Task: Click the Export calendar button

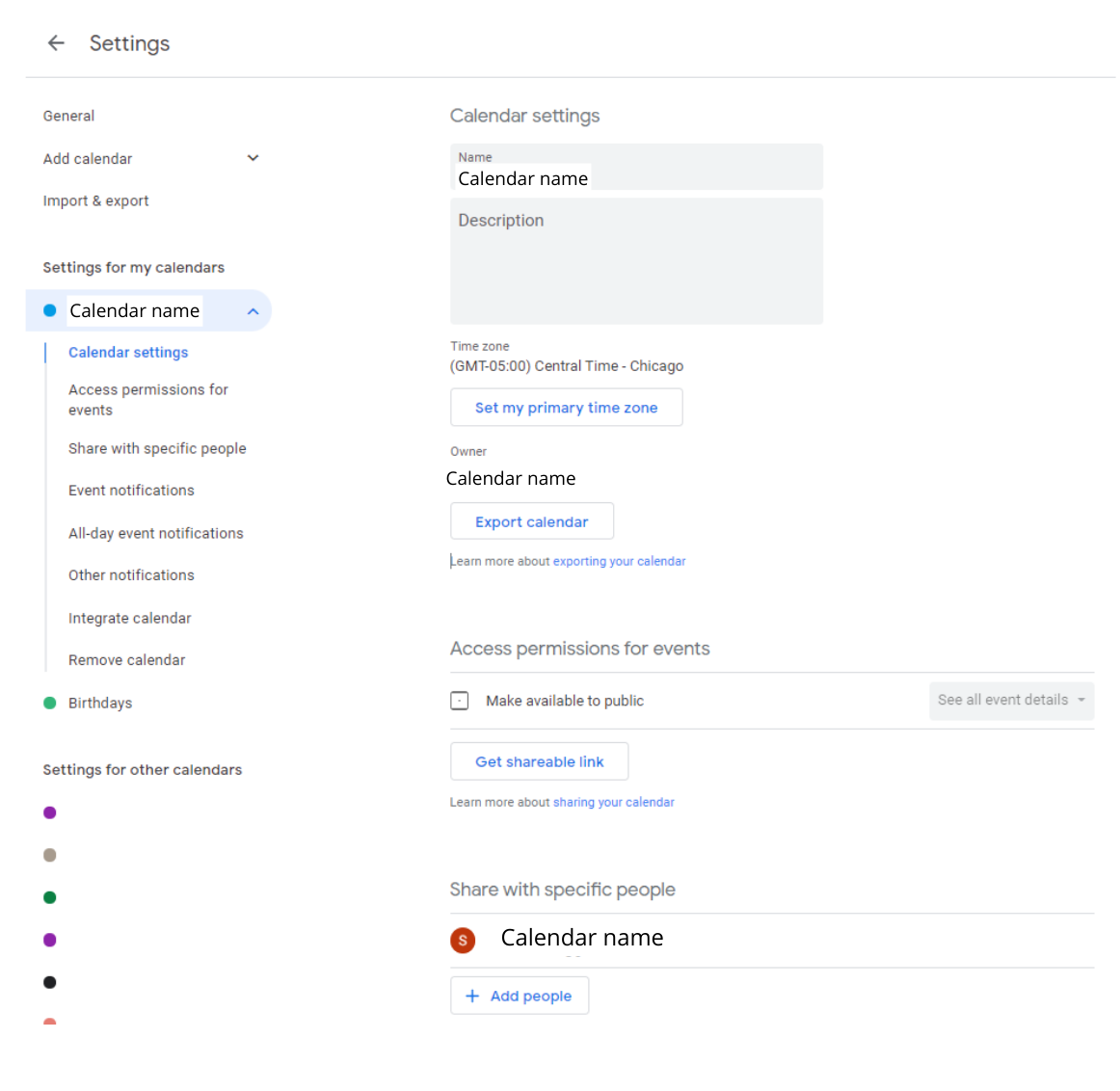Action: tap(531, 521)
